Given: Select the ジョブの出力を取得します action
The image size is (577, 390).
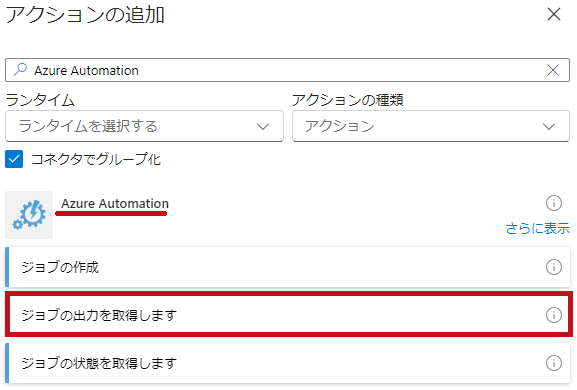Looking at the screenshot, I should click(288, 315).
